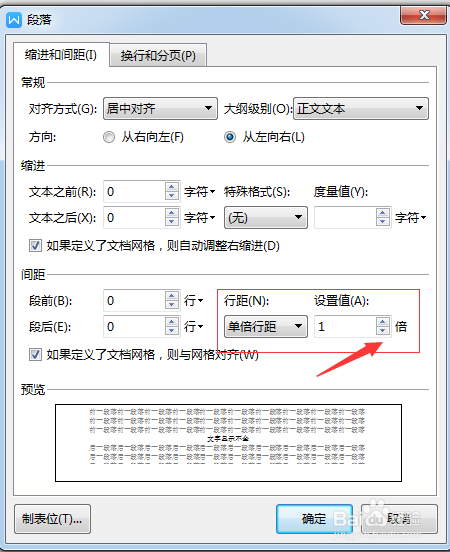Click the 文本之后(X) indent input field

[134, 218]
